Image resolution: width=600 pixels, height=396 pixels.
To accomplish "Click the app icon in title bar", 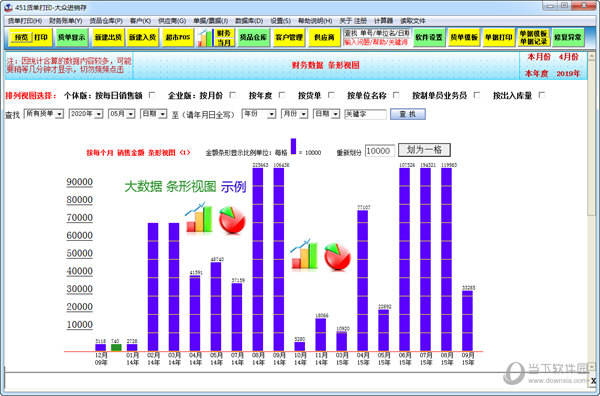I will click(8, 7).
